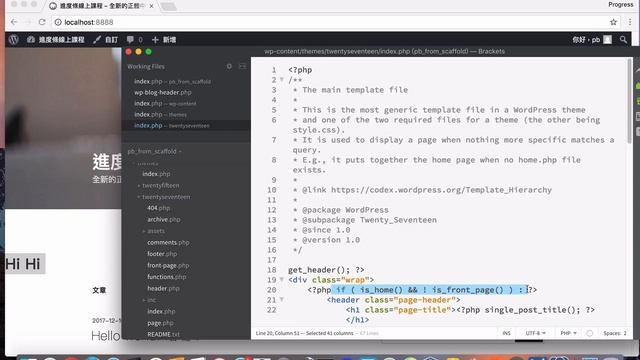Click editor vertical scrollbar
Screen dimensions: 640x360
(x=629, y=101)
